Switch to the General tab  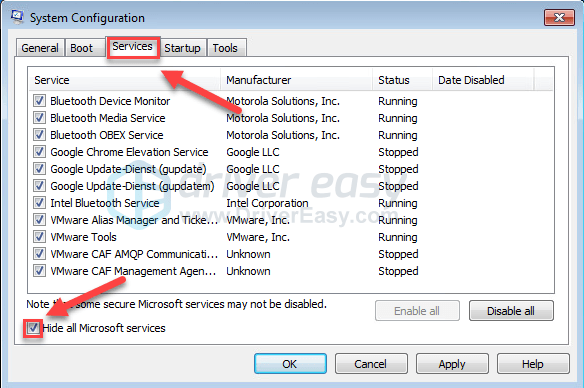40,48
